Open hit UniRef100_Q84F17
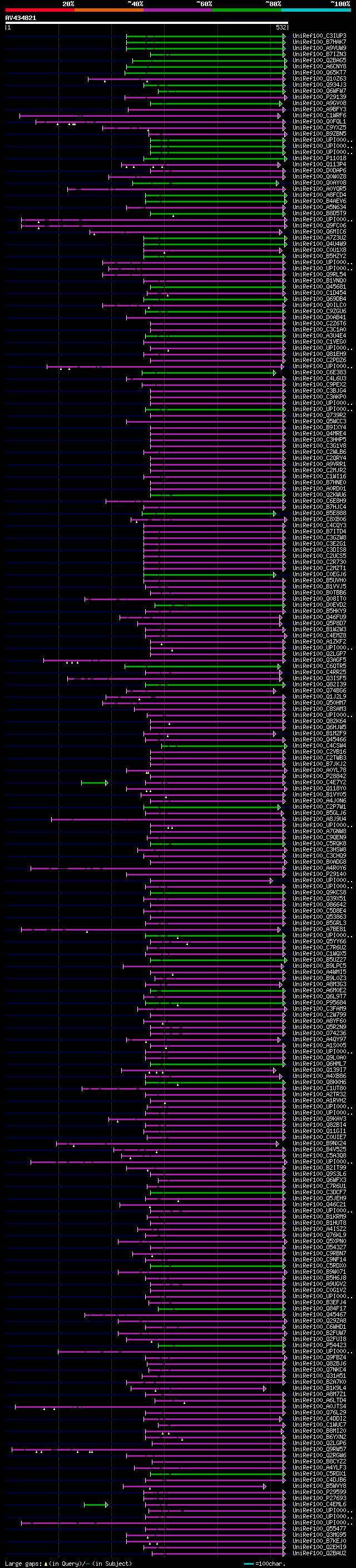The image size is (356, 1568). pyautogui.click(x=319, y=1309)
